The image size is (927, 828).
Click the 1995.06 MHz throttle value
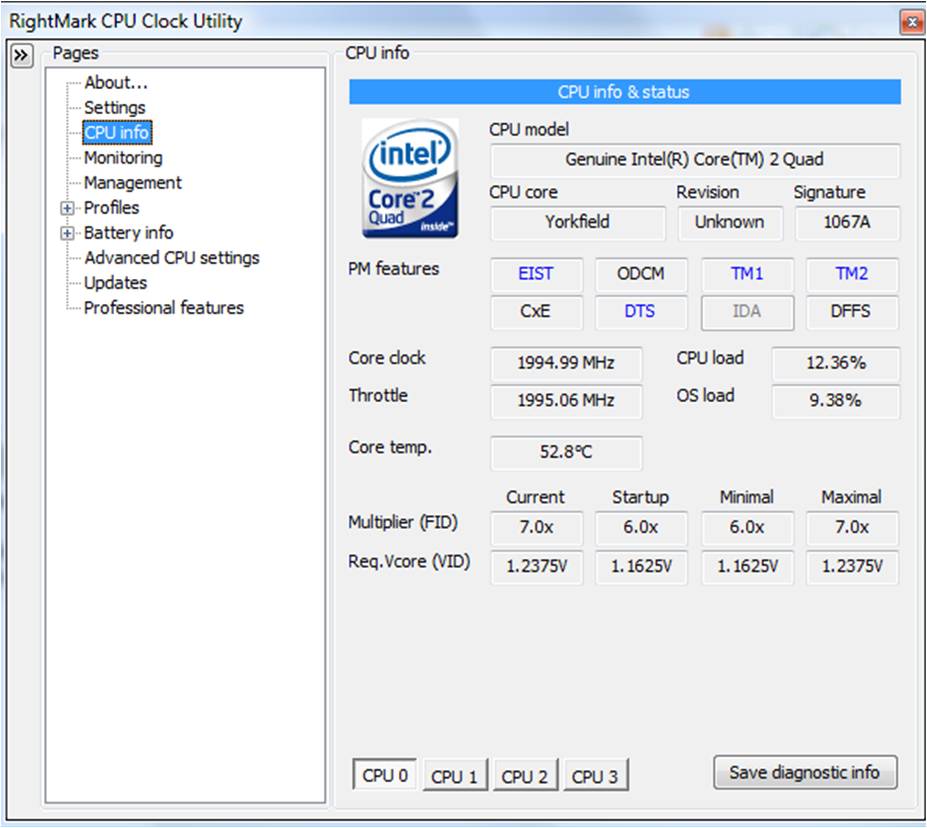click(566, 401)
